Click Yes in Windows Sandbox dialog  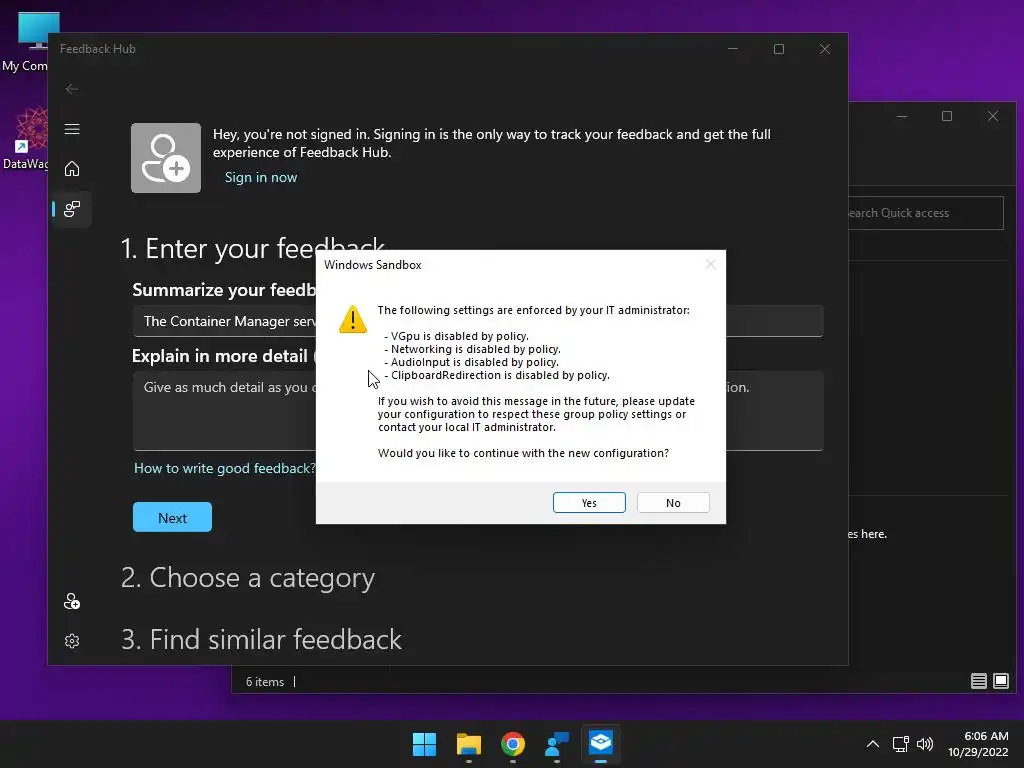point(588,502)
